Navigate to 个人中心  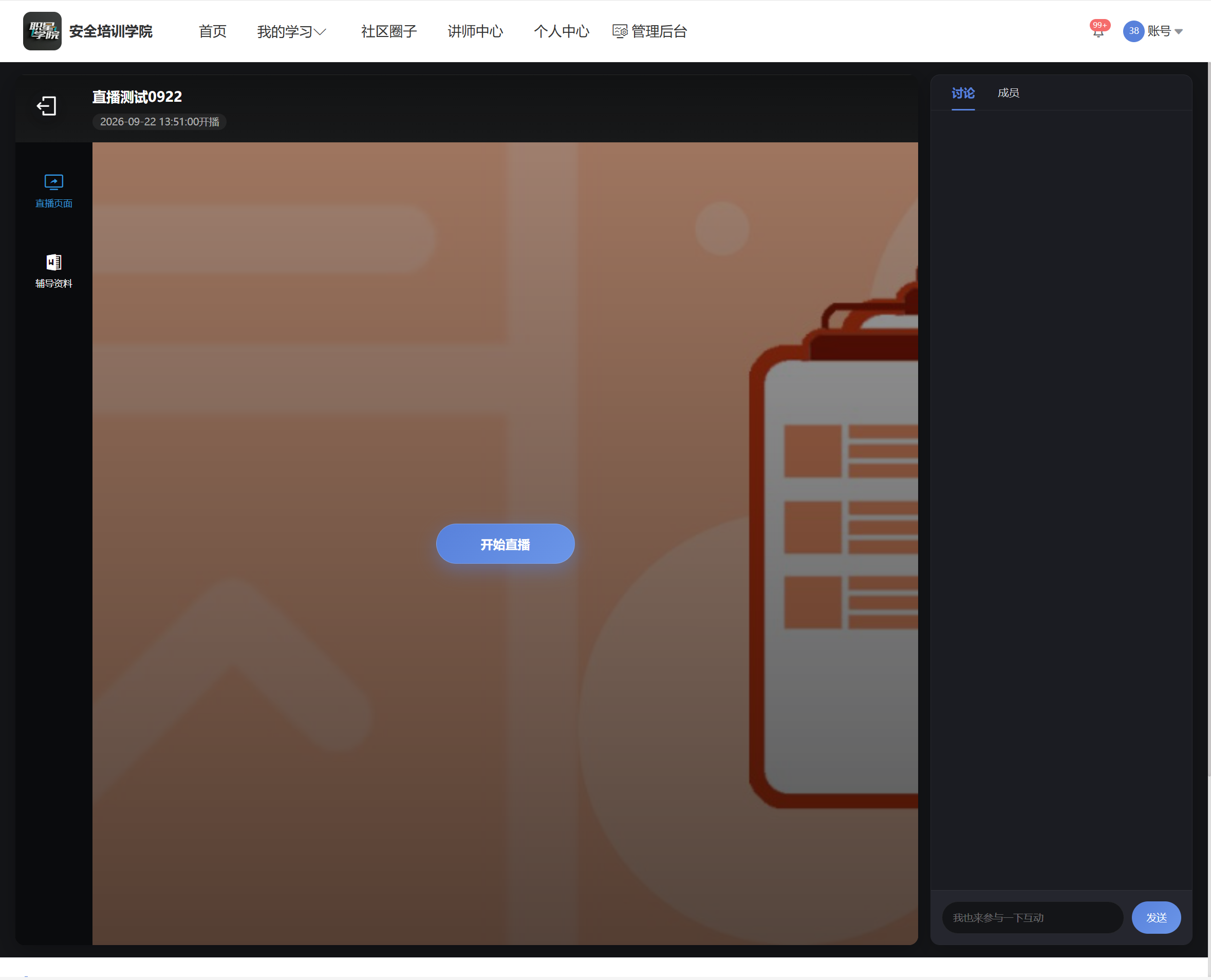point(562,32)
